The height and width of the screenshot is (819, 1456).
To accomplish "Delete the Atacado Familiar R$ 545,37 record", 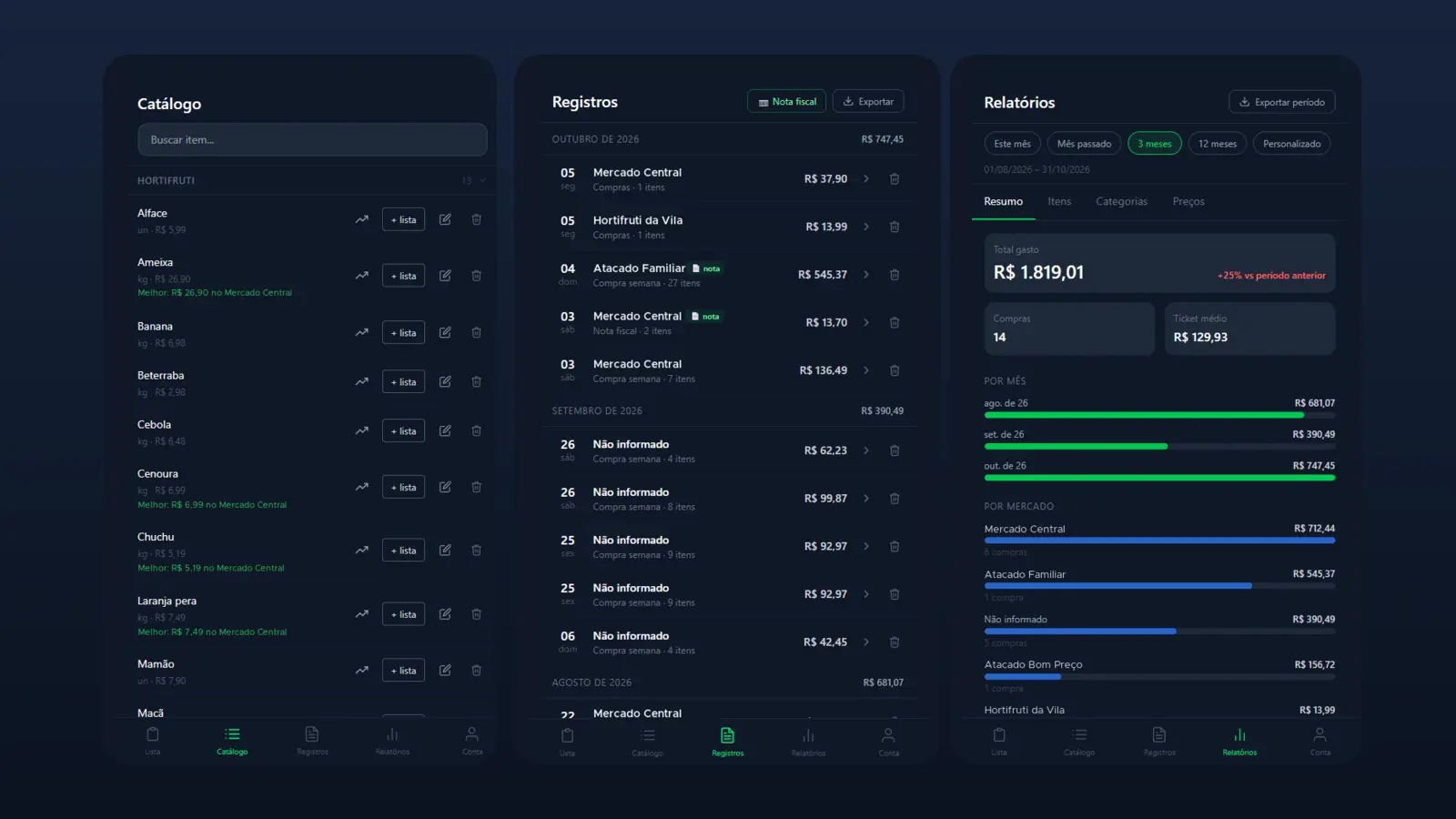I will pyautogui.click(x=895, y=275).
